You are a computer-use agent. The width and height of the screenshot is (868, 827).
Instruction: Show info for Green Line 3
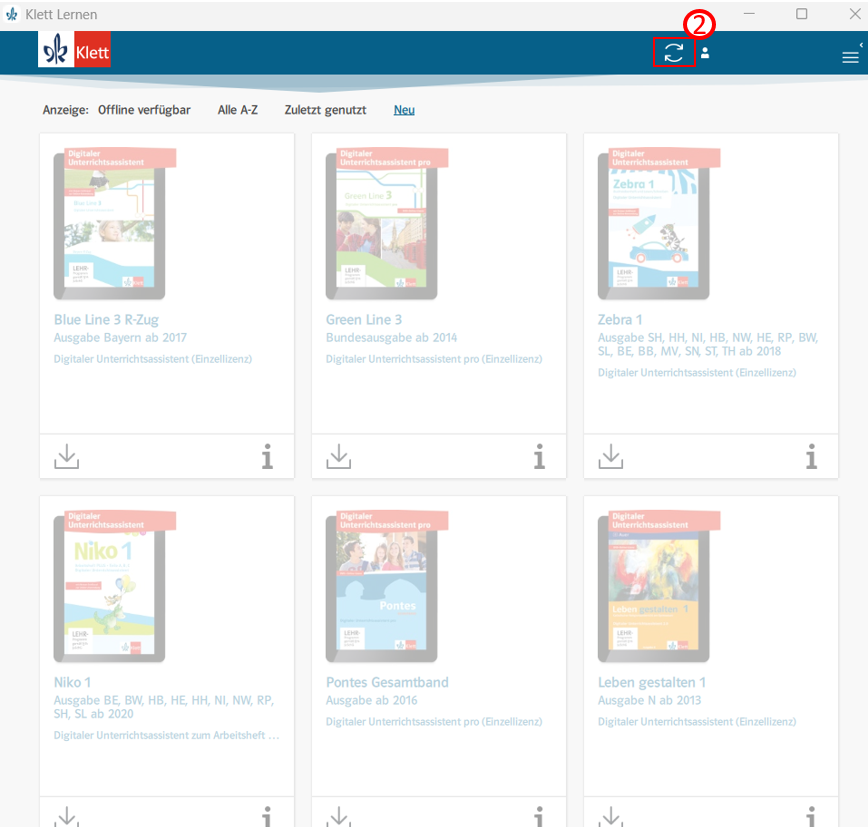pyautogui.click(x=539, y=456)
